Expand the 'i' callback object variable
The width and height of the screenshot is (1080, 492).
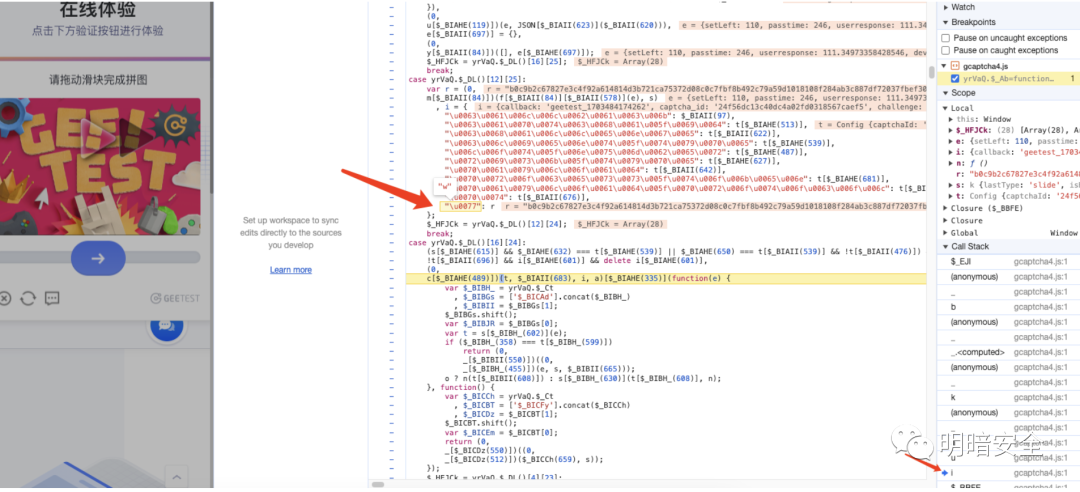951,152
